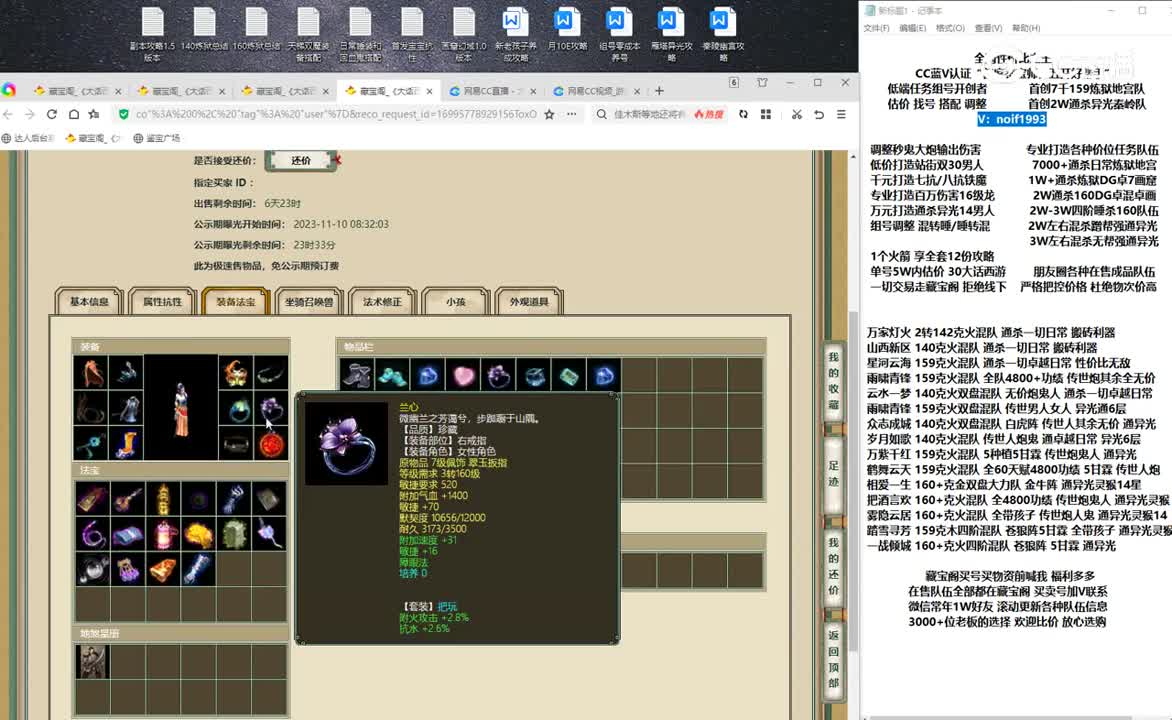Click 返回顶部 side button

(x=833, y=659)
